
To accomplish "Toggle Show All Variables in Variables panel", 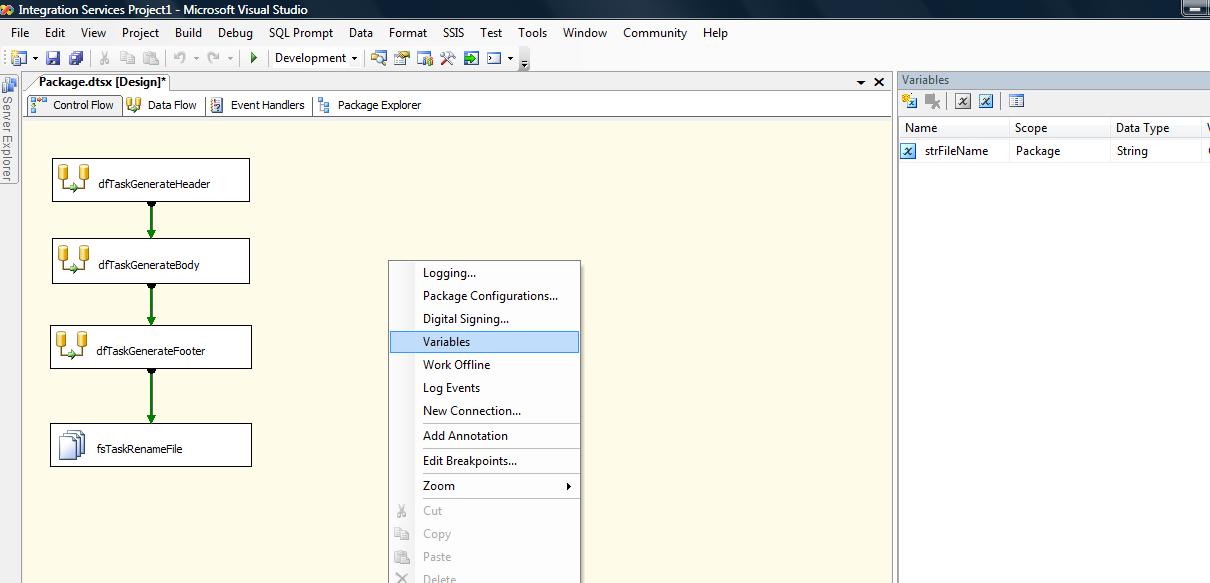I will click(x=984, y=101).
